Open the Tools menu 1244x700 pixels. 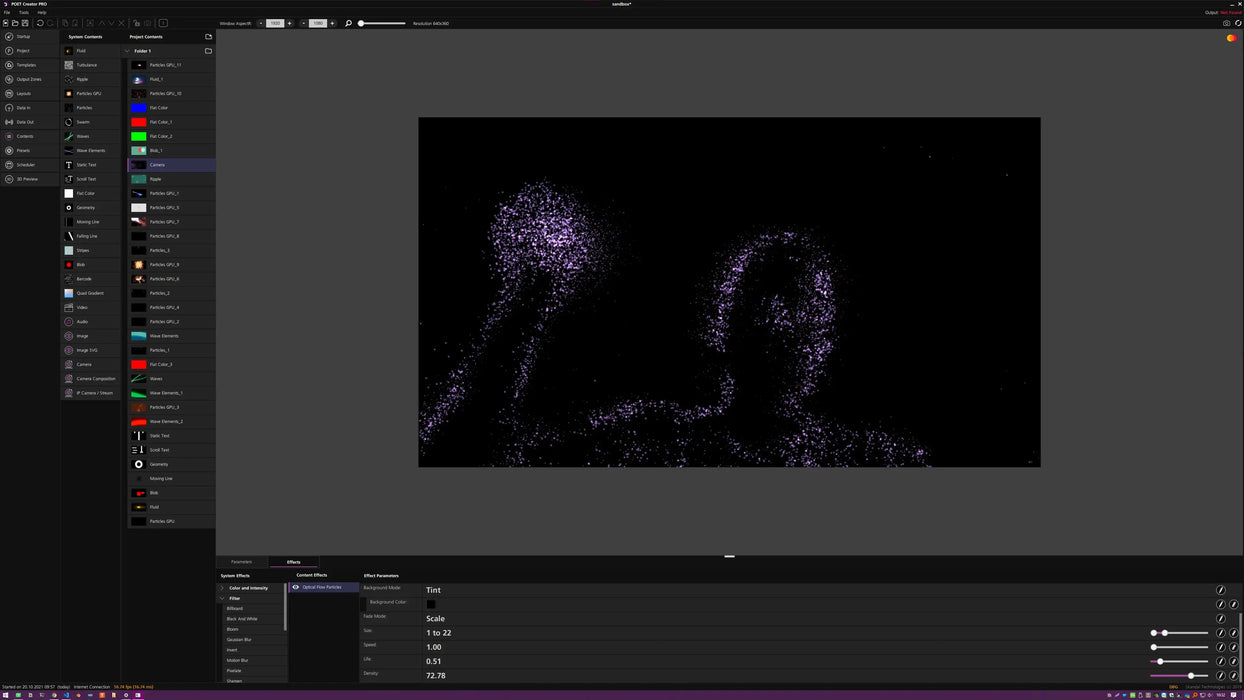[24, 12]
